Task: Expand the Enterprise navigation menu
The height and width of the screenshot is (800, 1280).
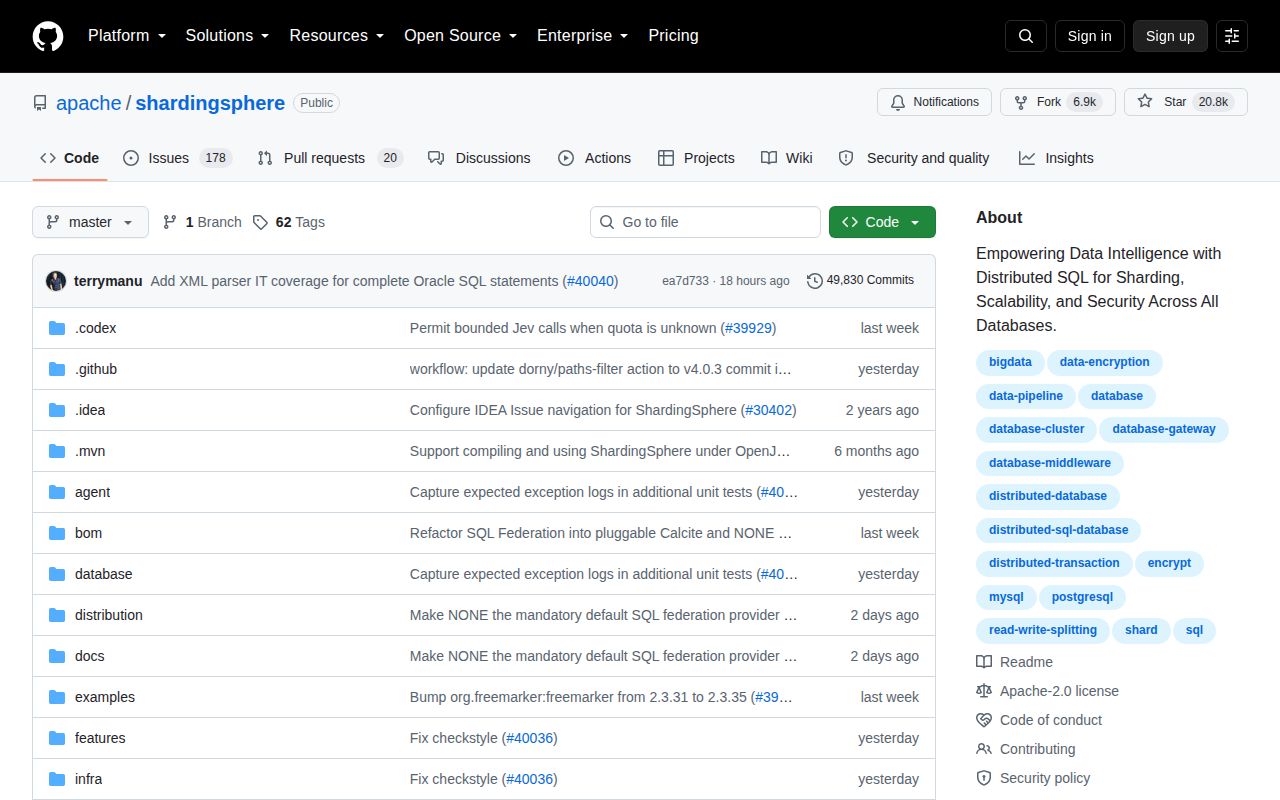Action: click(583, 36)
